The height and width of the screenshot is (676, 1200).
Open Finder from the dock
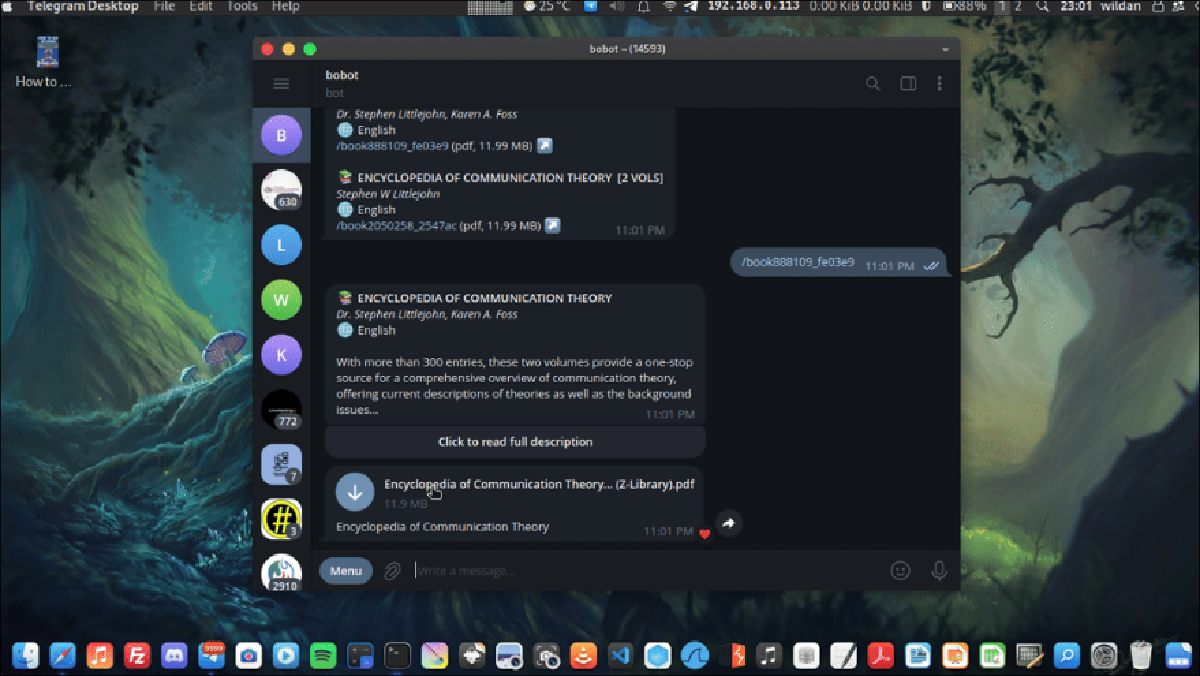pyautogui.click(x=25, y=655)
